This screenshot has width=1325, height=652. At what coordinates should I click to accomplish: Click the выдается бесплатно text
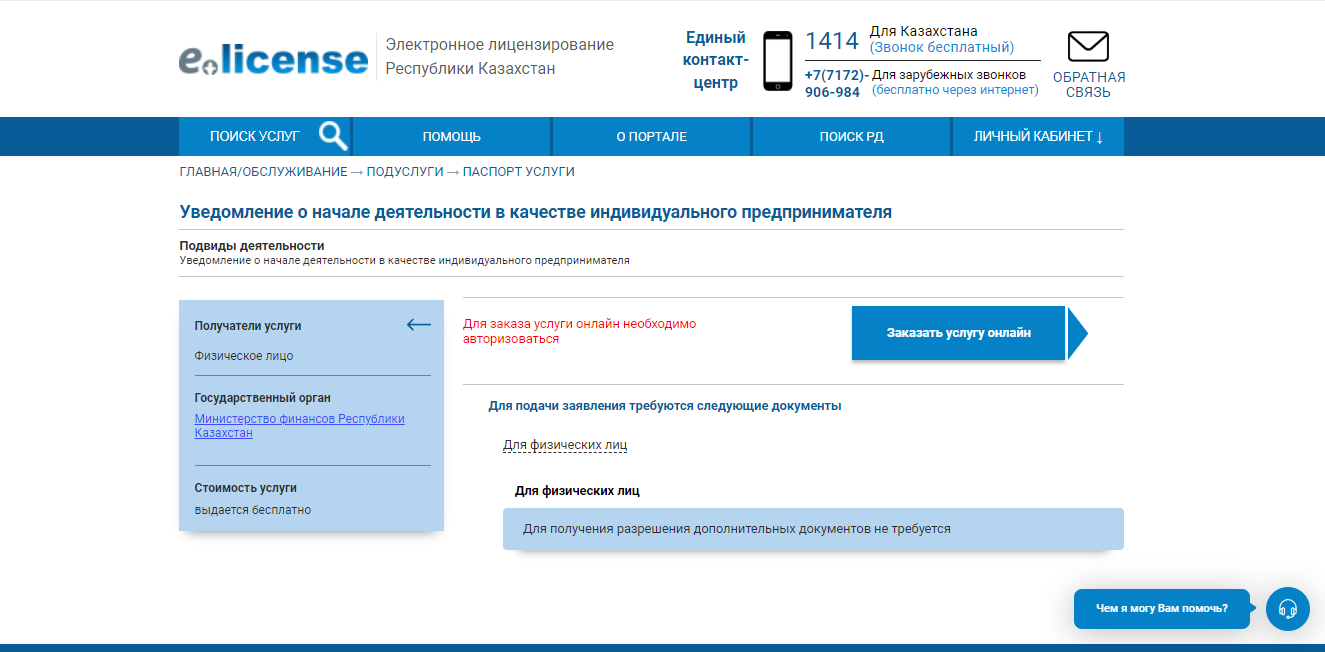[x=253, y=510]
